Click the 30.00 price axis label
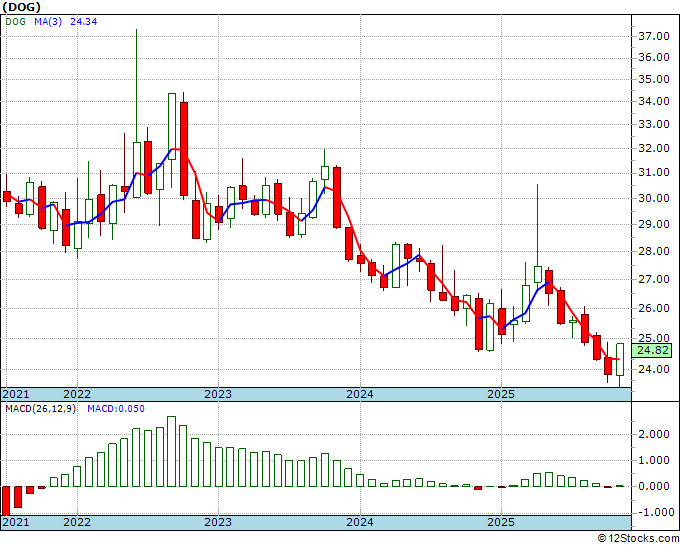 (x=653, y=198)
